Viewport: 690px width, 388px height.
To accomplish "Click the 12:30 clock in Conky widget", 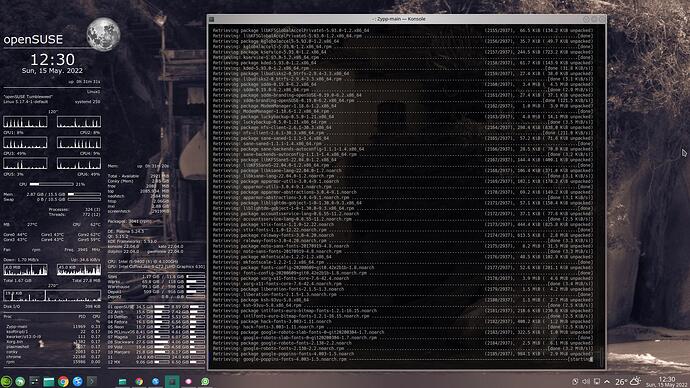I will 52,59.
